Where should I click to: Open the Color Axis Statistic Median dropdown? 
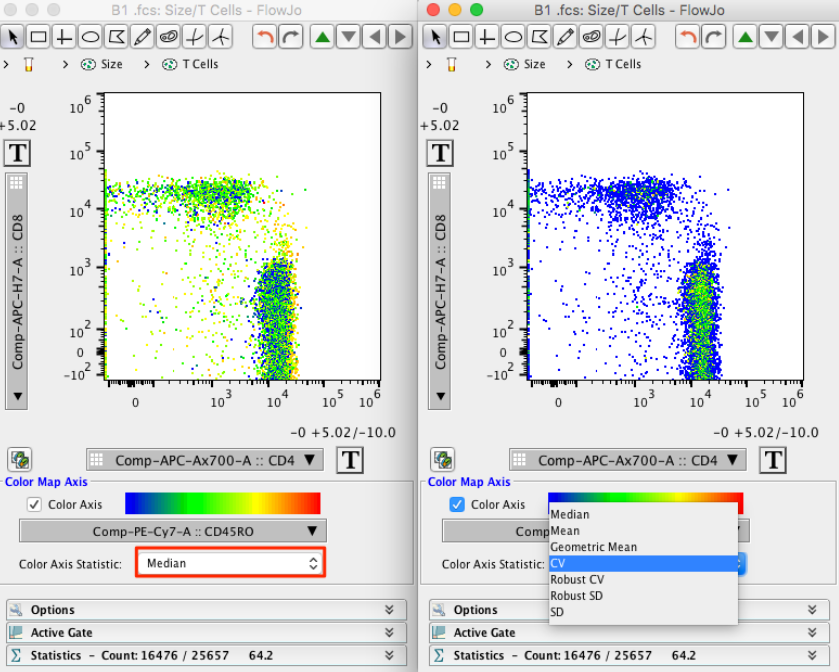[231, 563]
